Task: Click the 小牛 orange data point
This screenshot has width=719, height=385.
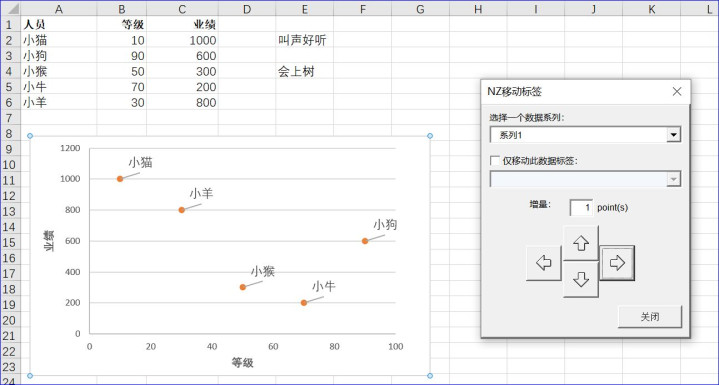Action: 304,302
